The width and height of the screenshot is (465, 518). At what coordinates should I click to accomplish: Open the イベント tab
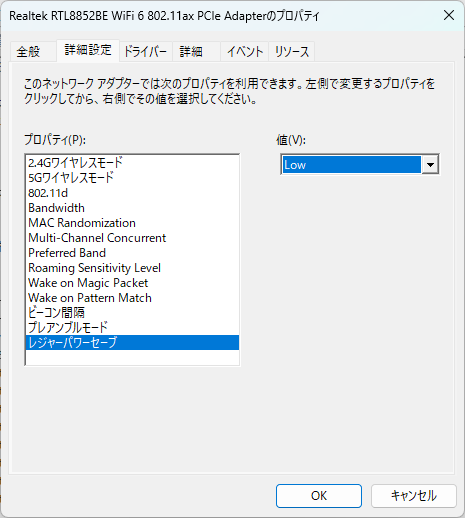244,52
